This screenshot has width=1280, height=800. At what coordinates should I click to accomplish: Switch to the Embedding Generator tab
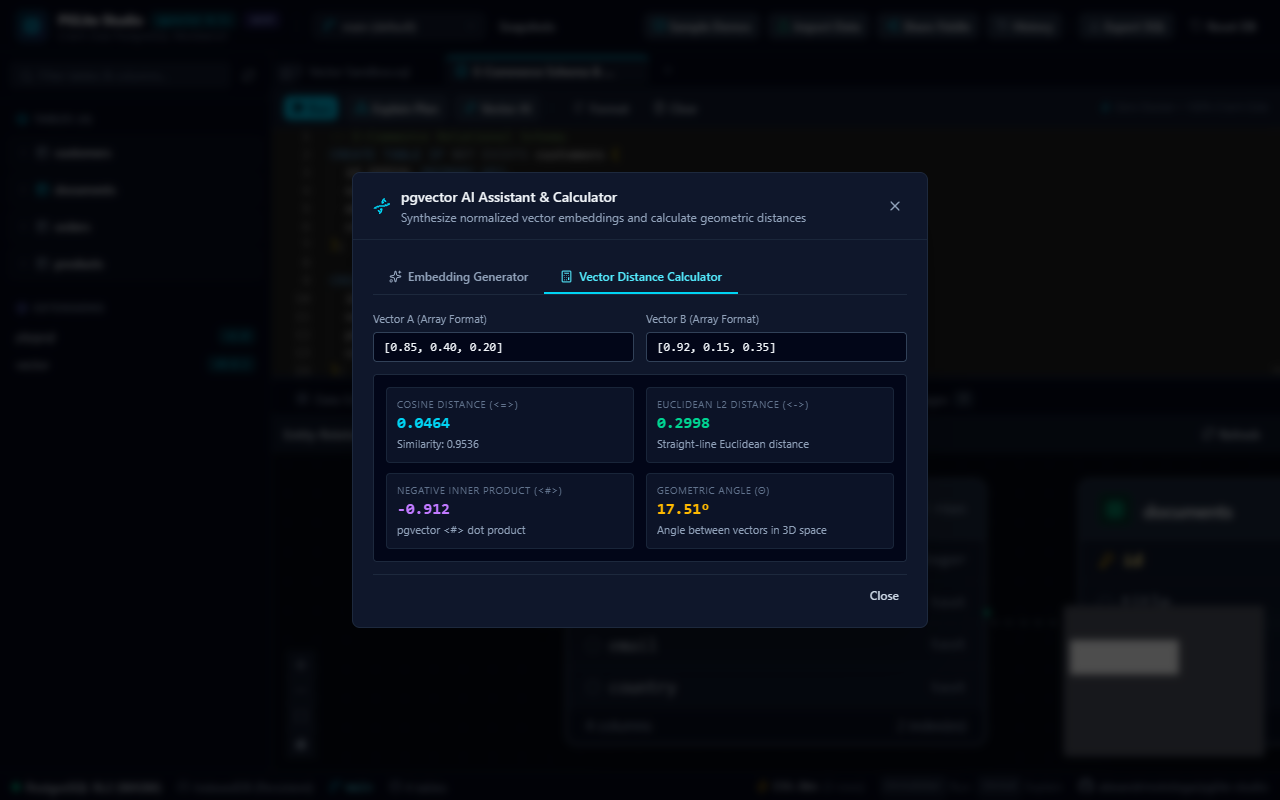pyautogui.click(x=458, y=277)
